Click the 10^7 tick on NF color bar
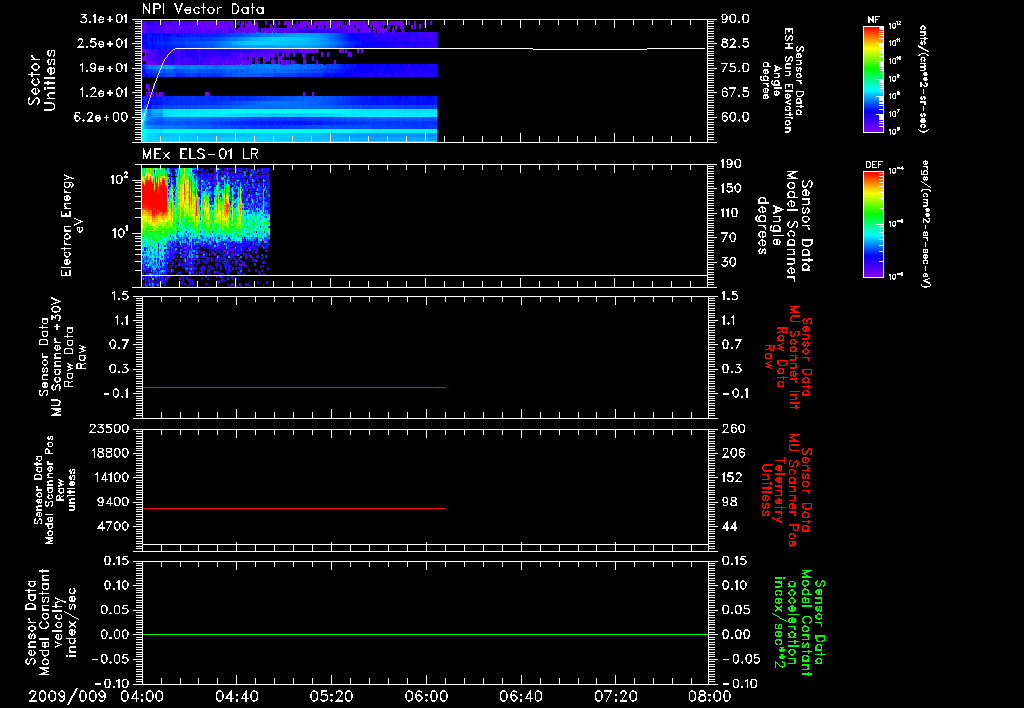Image resolution: width=1024 pixels, height=708 pixels. 895,114
